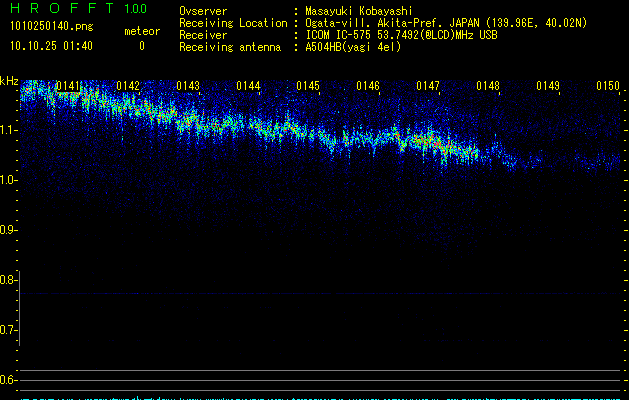629x400 pixels.
Task: Click the 0141 time marker
Action: pyautogui.click(x=68, y=86)
